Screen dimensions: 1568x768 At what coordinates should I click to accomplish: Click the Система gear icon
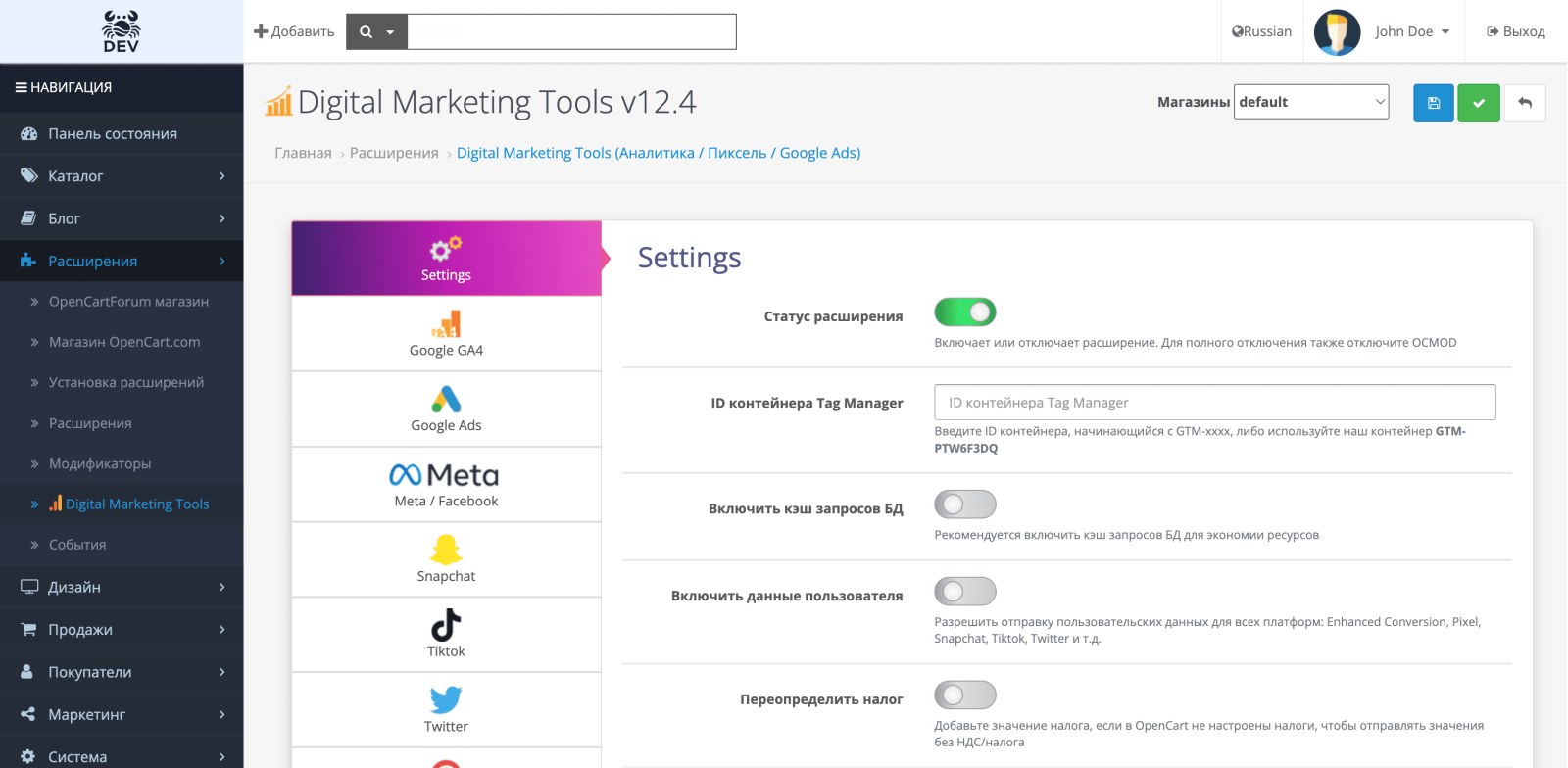click(28, 756)
